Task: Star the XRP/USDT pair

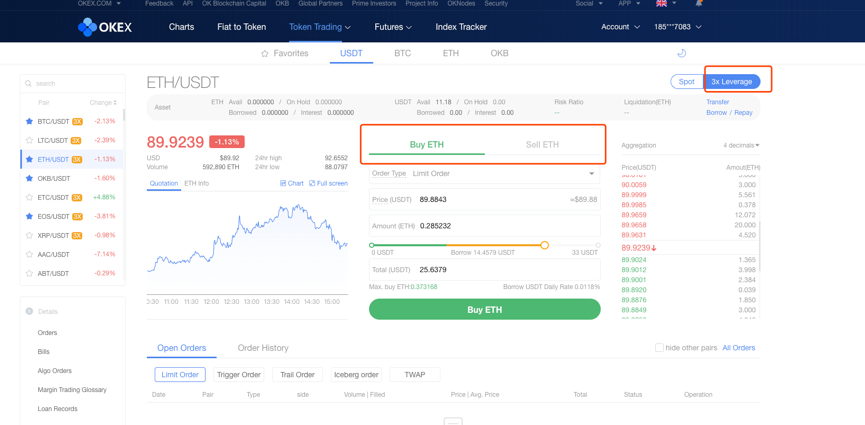Action: (x=29, y=235)
